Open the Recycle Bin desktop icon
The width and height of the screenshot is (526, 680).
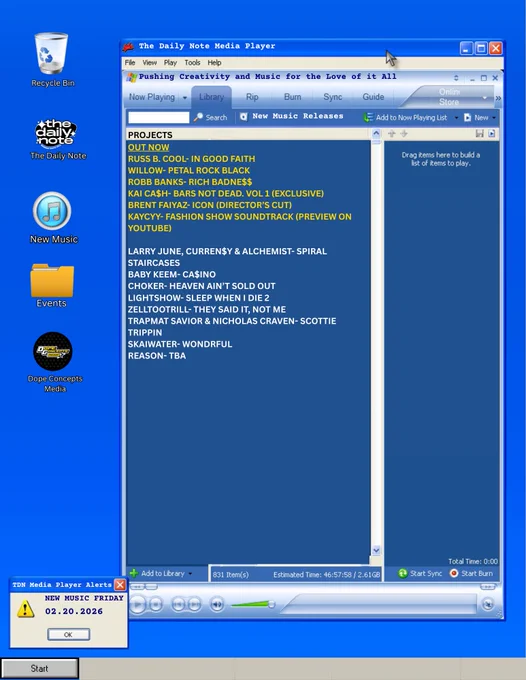tap(51, 53)
